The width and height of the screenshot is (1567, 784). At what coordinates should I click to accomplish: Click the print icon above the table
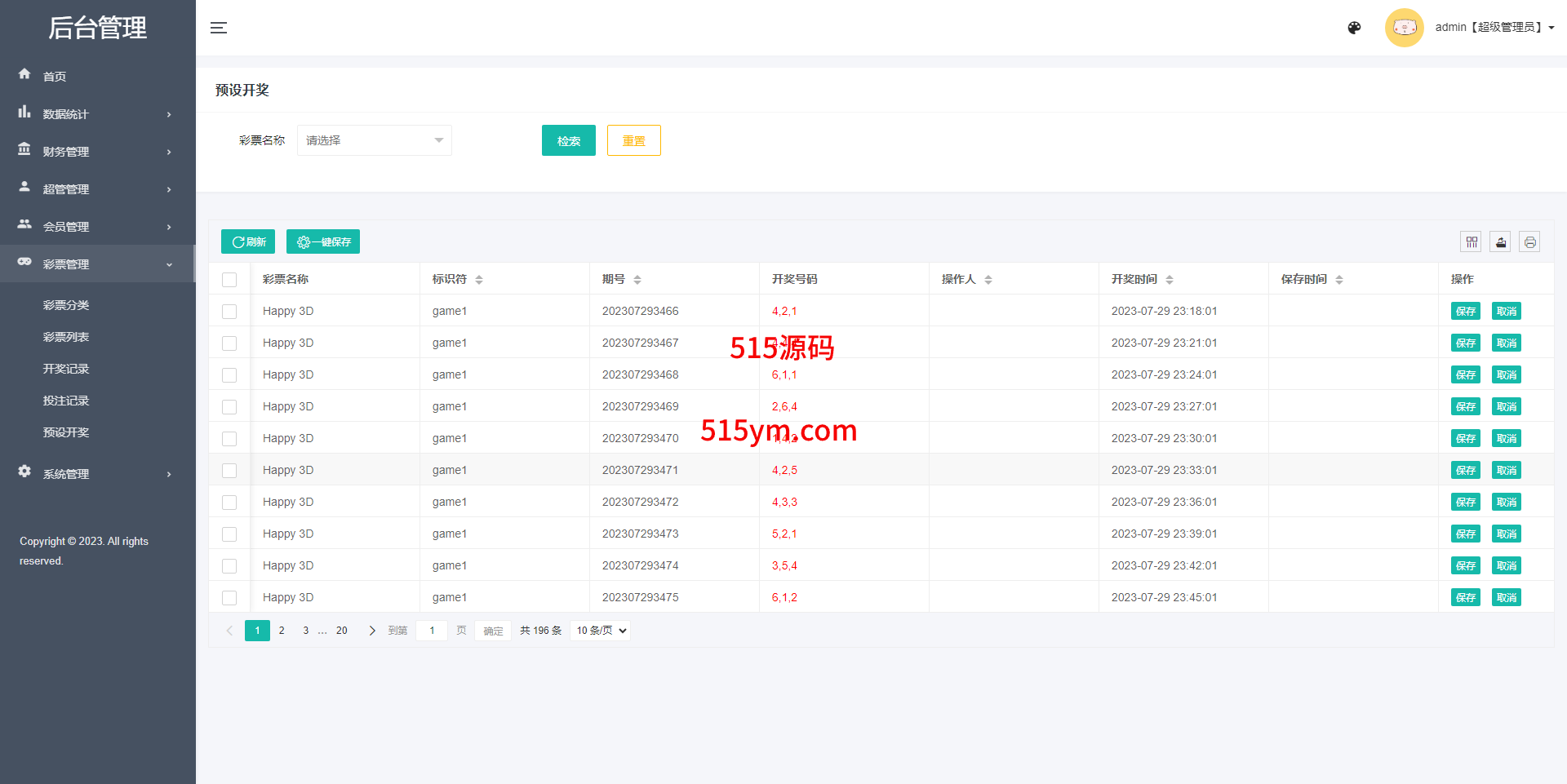pos(1529,242)
